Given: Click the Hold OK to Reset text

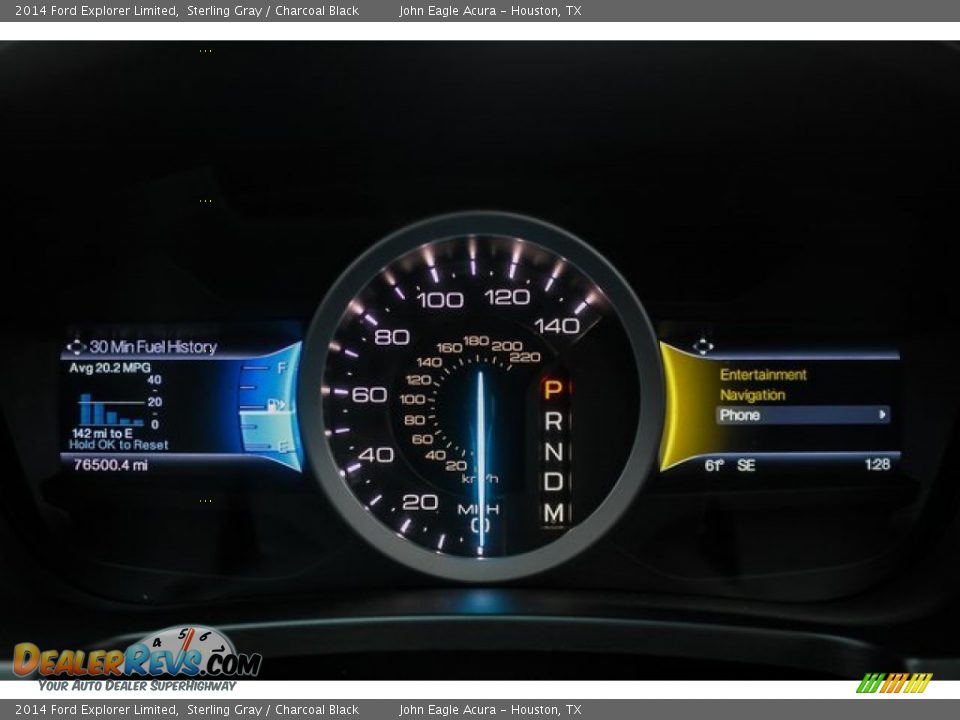Looking at the screenshot, I should [119, 445].
